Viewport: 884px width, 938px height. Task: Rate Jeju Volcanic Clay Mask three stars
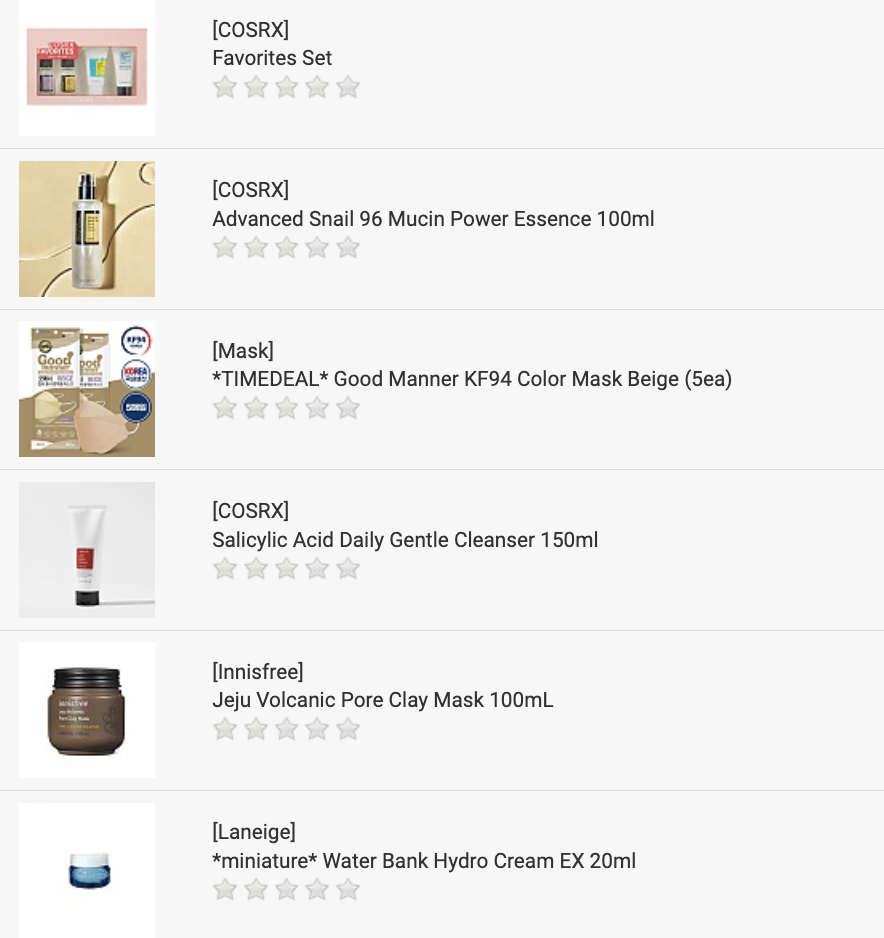click(x=287, y=729)
